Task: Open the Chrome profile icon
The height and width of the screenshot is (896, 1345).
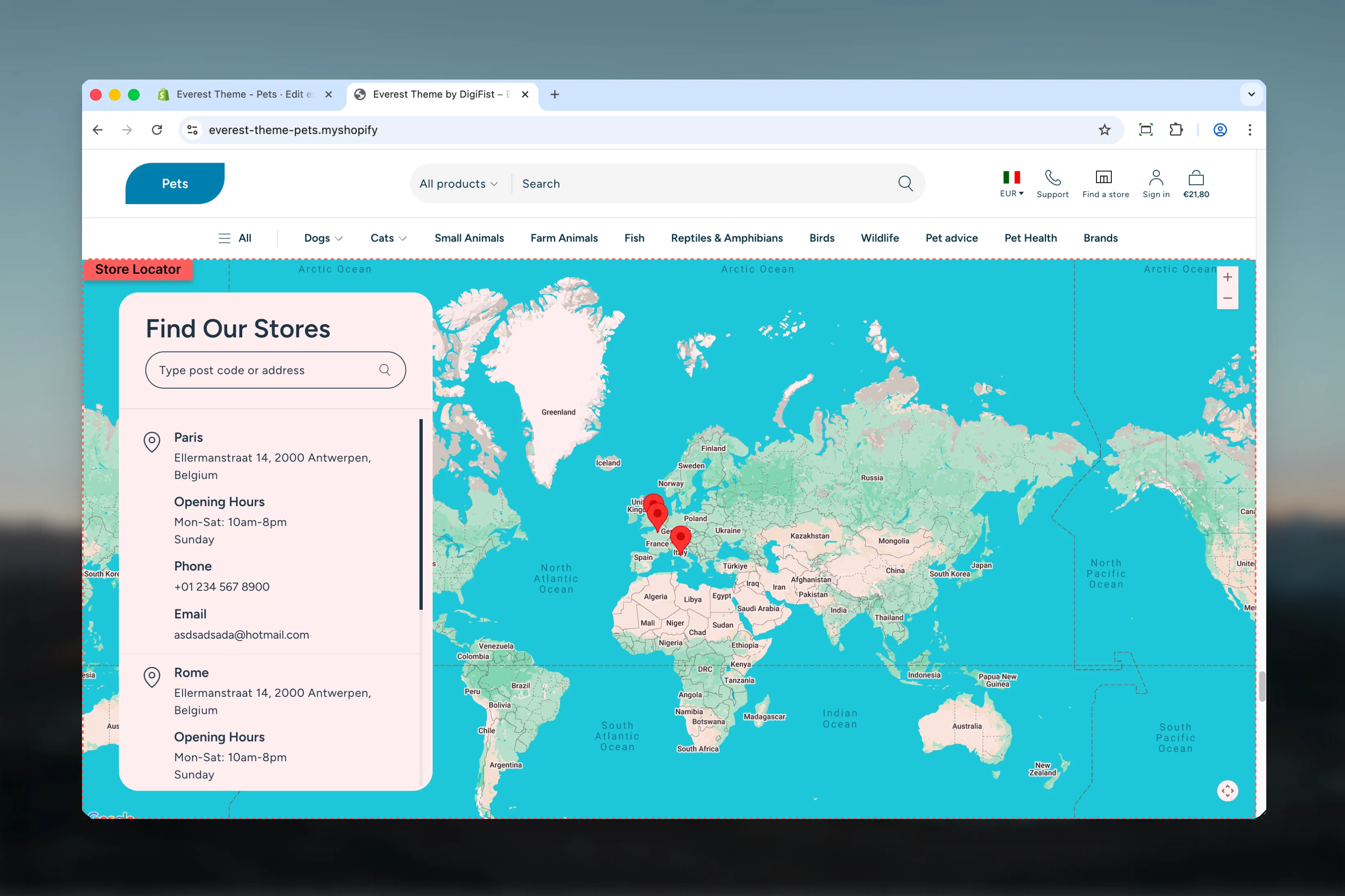Action: tap(1220, 130)
